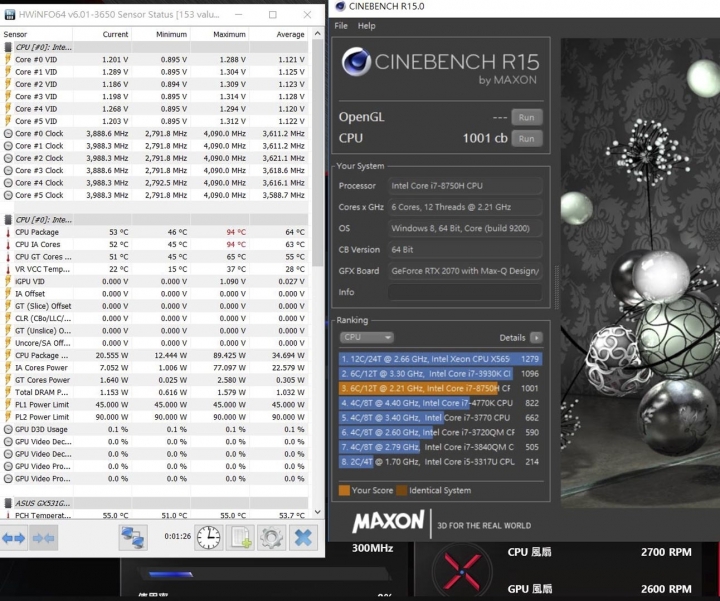Click the Info input field
Screen dimensions: 720x601
point(465,292)
